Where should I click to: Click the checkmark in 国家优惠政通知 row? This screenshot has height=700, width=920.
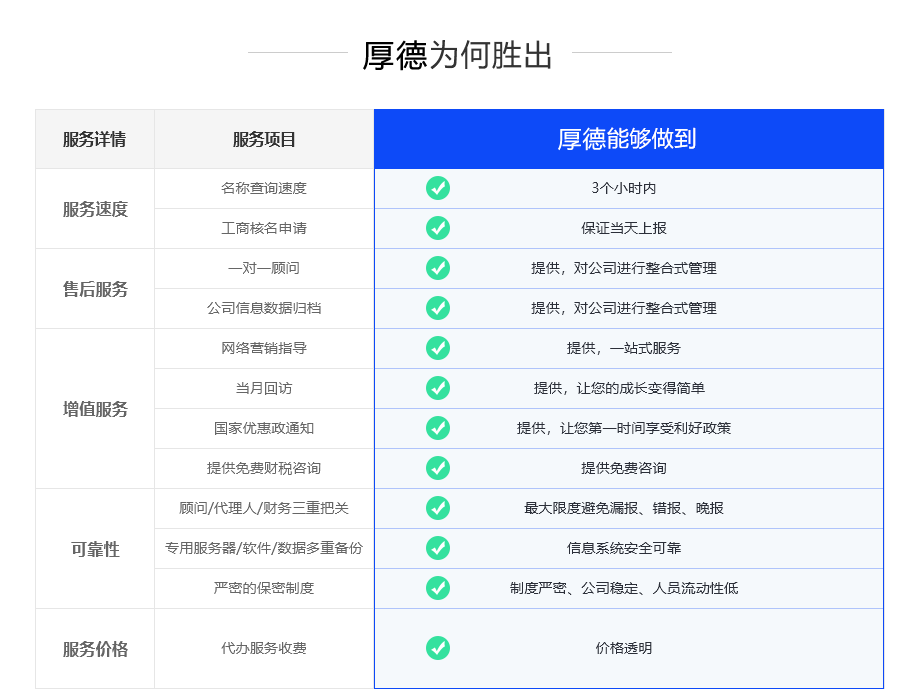(x=438, y=428)
